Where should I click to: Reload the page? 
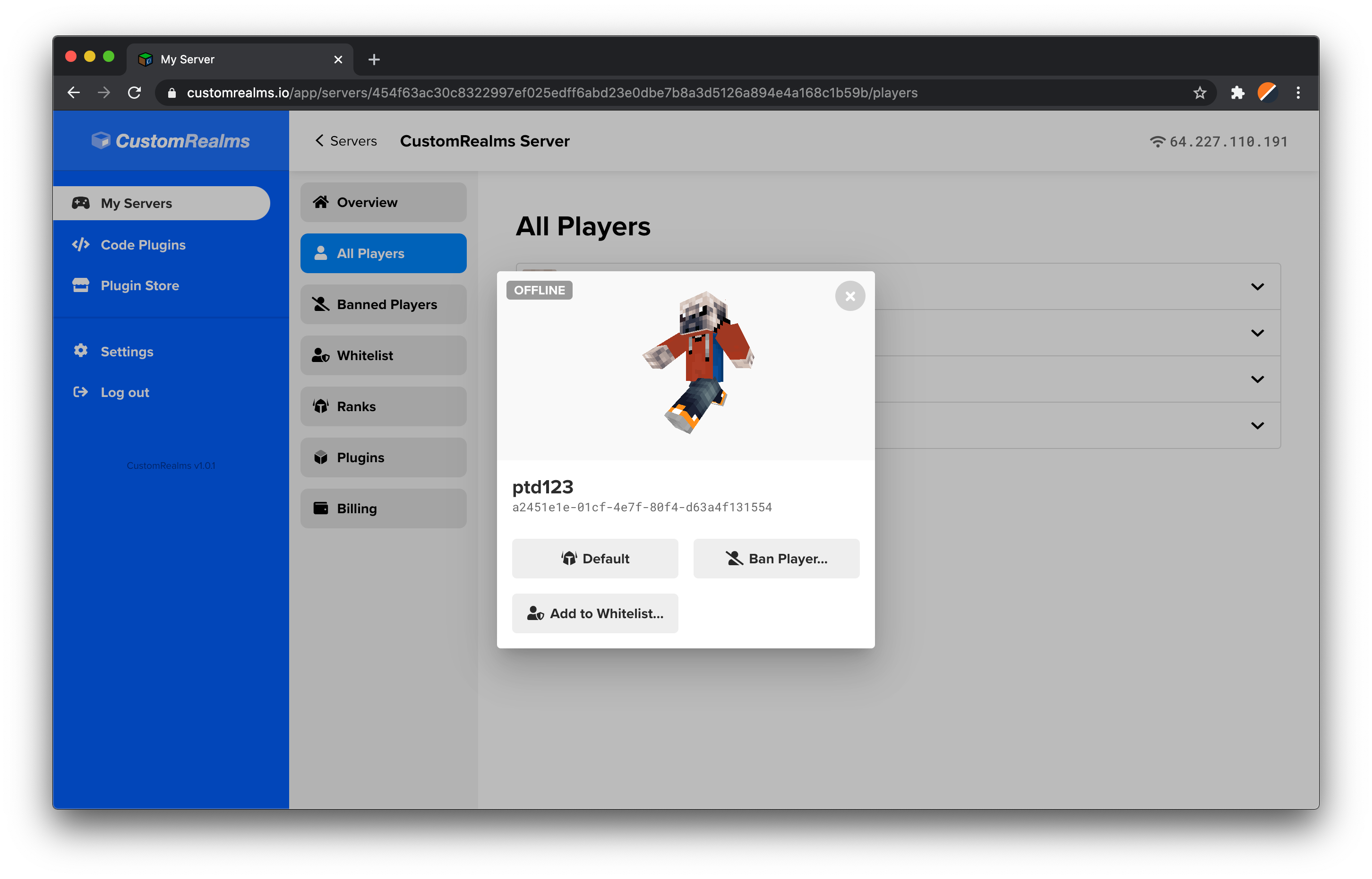pos(134,93)
